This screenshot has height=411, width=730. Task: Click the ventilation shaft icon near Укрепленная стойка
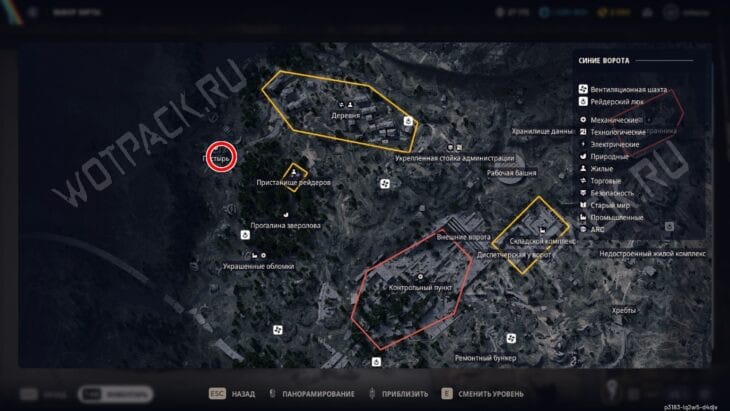(385, 184)
